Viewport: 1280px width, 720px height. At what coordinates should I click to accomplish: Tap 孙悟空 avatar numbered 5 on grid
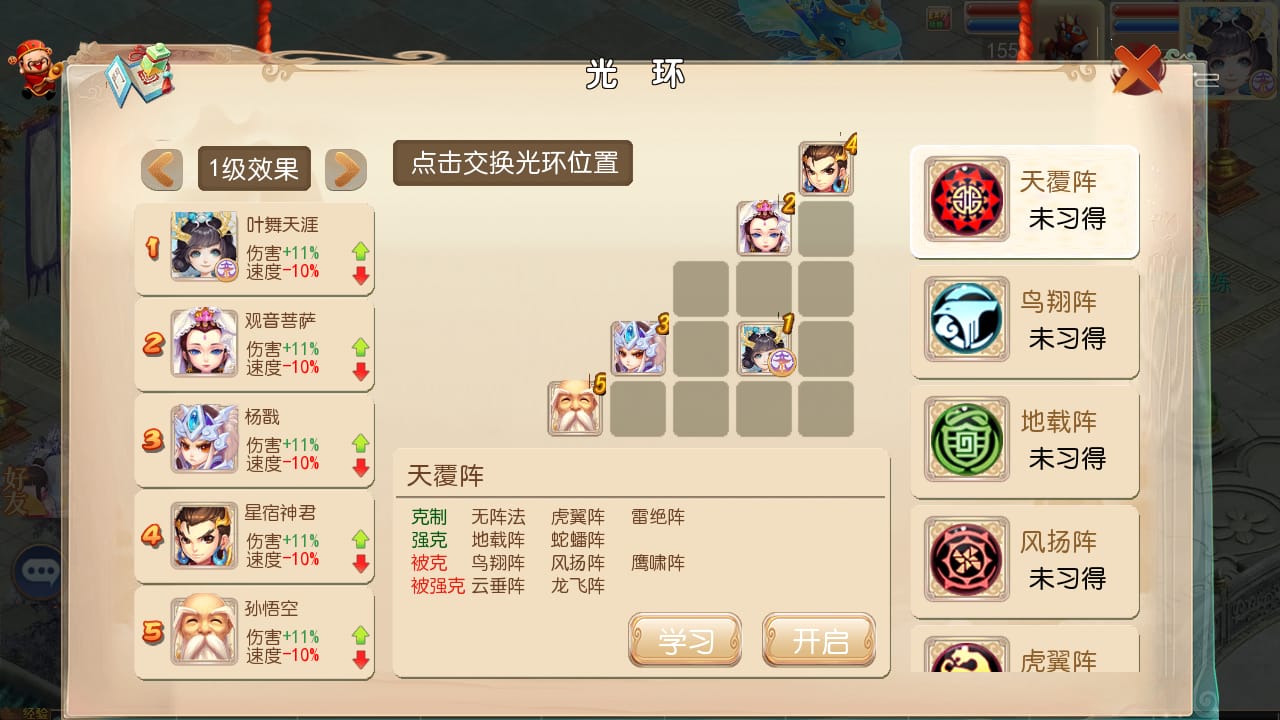(576, 408)
